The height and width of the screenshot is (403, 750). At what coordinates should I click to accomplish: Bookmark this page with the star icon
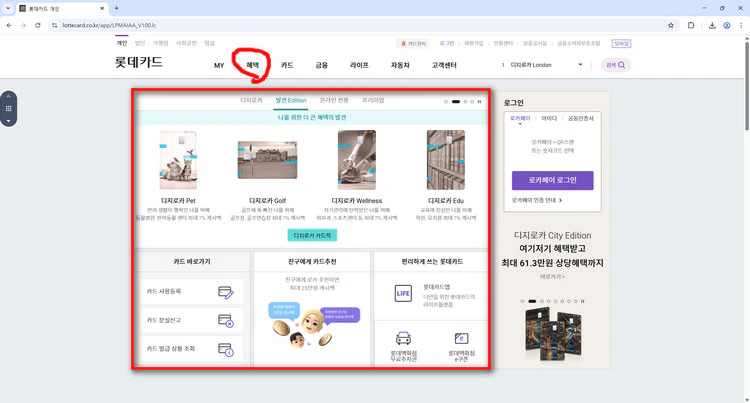tap(671, 25)
